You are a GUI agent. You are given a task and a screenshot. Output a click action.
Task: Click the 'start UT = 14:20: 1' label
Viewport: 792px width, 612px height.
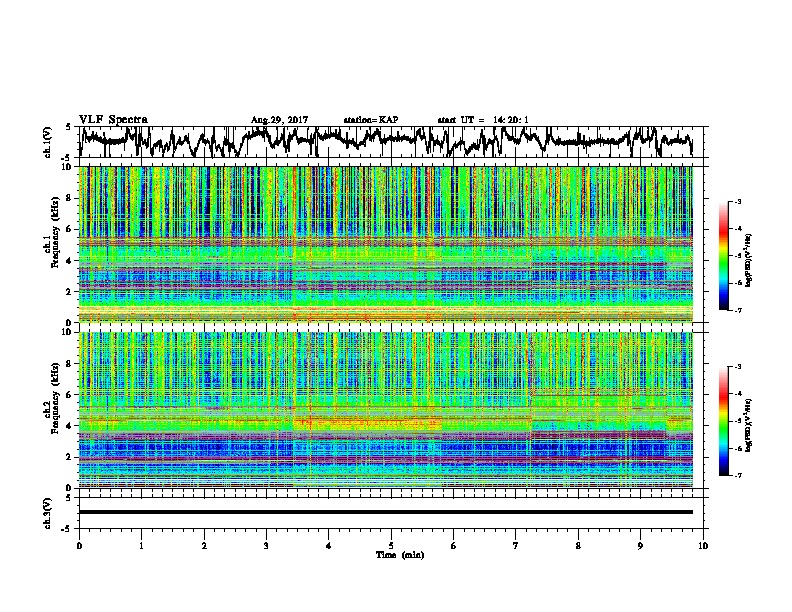[483, 120]
